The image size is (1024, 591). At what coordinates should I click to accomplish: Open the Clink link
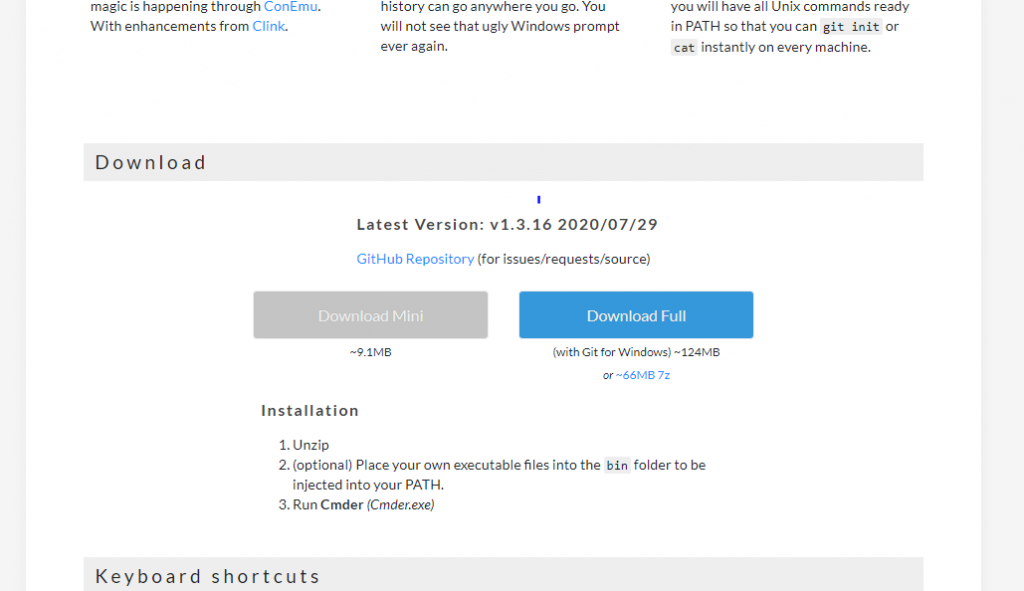pos(268,26)
